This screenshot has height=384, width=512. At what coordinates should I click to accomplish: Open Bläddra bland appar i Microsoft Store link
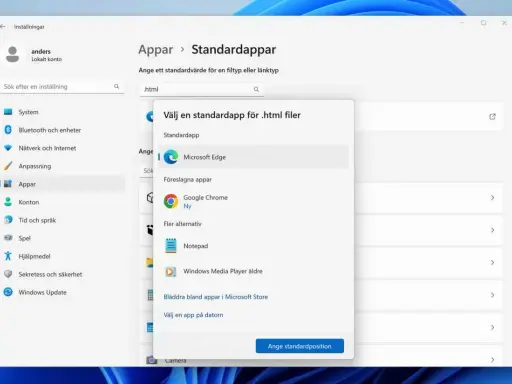(x=216, y=297)
